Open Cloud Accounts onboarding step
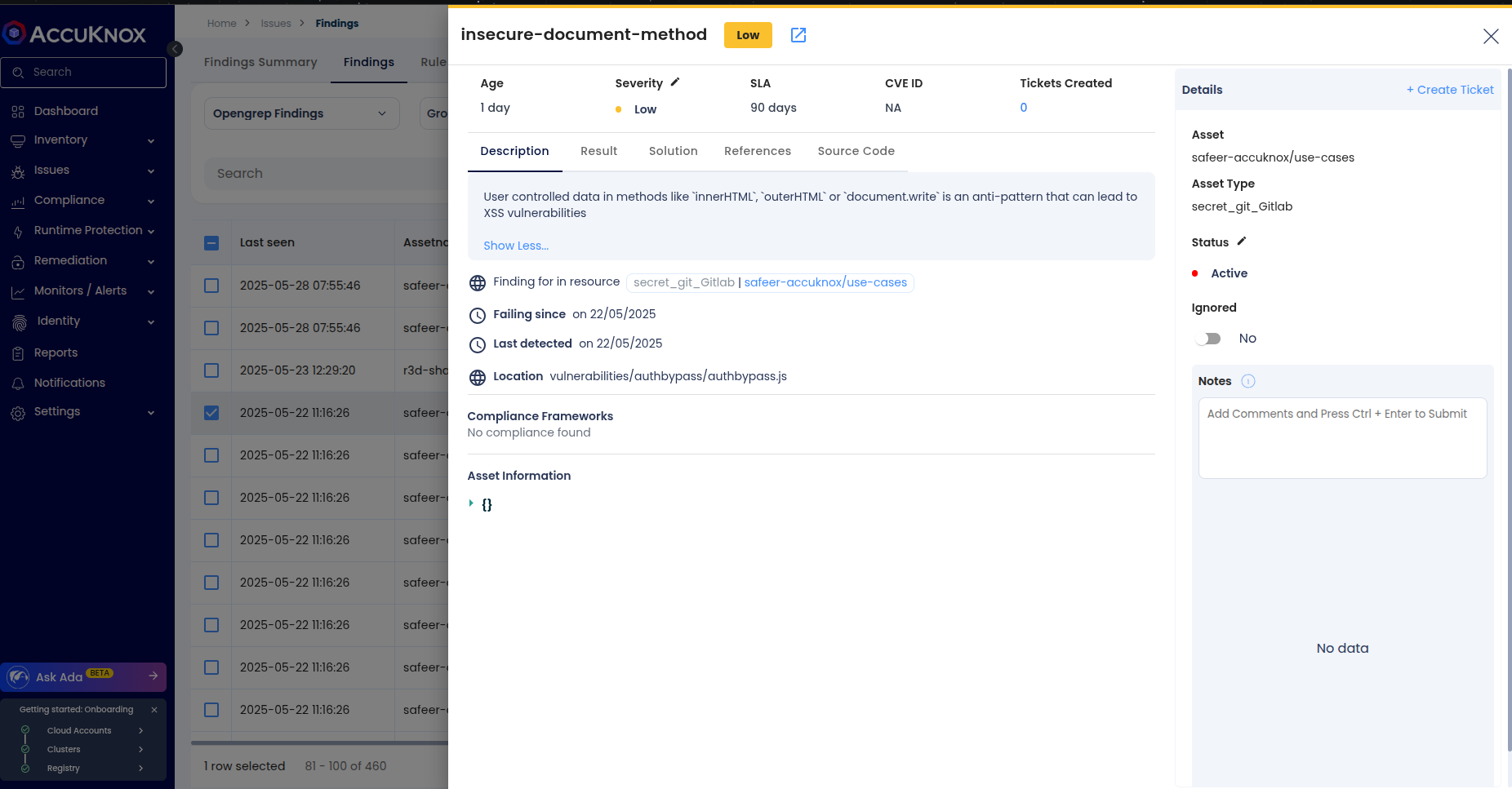Viewport: 1512px width, 789px height. (79, 730)
